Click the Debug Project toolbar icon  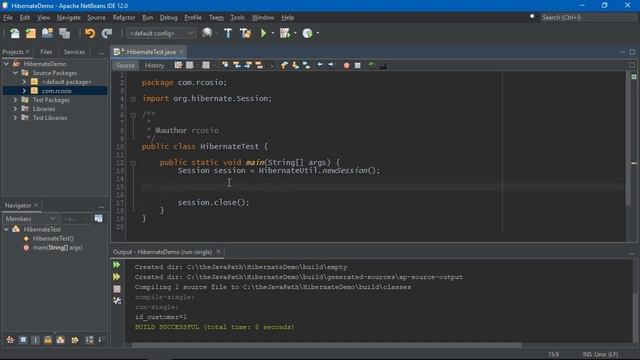(285, 33)
